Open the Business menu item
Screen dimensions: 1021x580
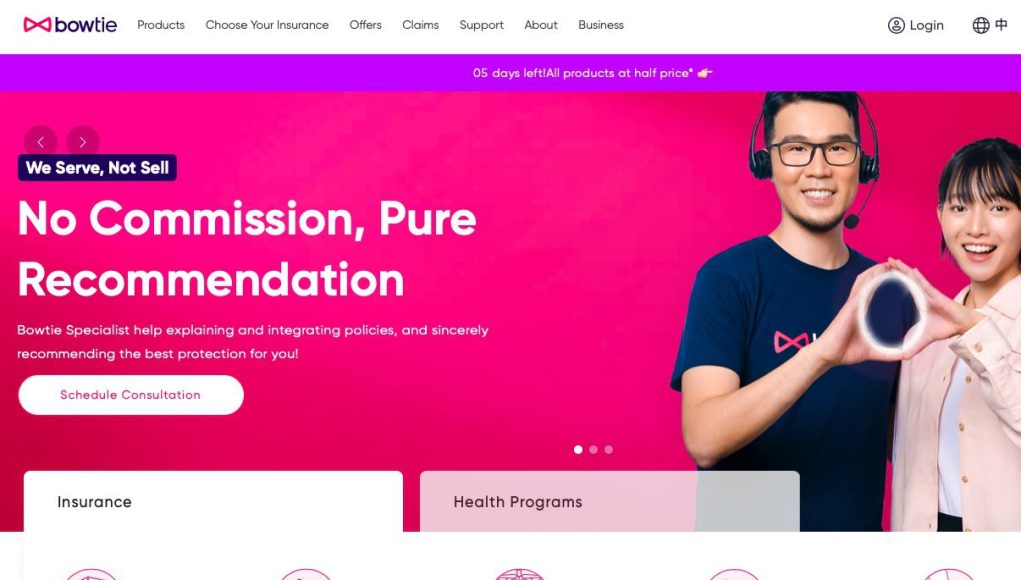tap(601, 25)
